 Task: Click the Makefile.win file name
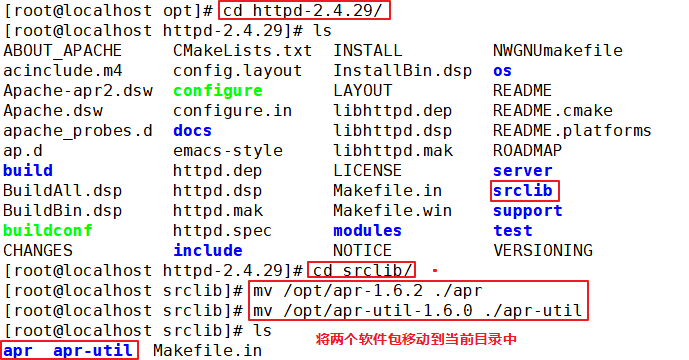[x=392, y=211]
